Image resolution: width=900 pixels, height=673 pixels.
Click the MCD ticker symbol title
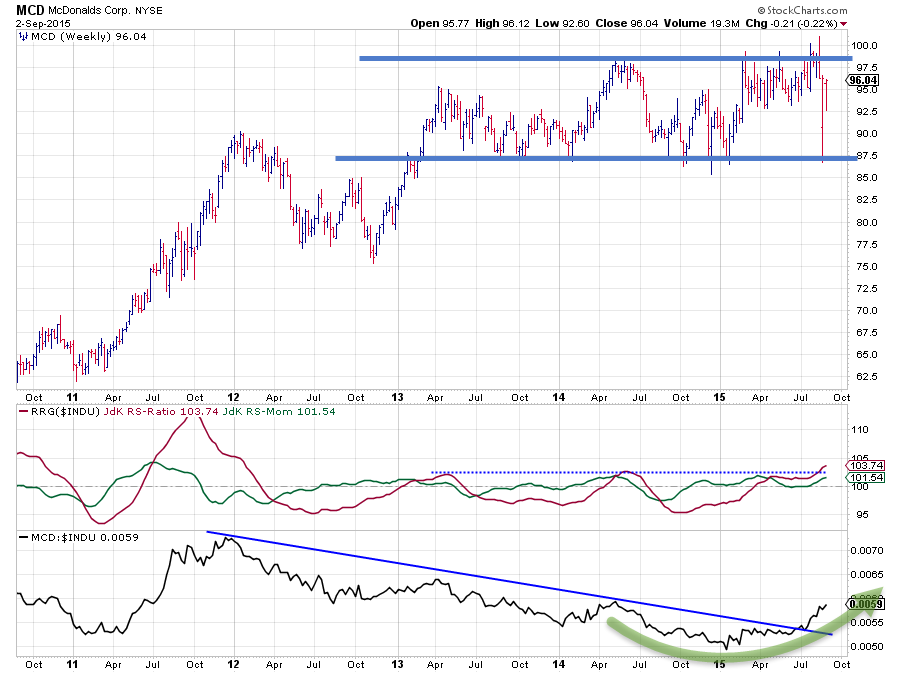coord(30,10)
